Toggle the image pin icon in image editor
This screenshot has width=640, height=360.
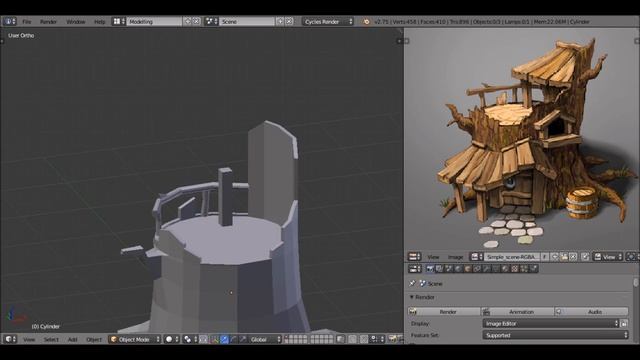[585, 257]
